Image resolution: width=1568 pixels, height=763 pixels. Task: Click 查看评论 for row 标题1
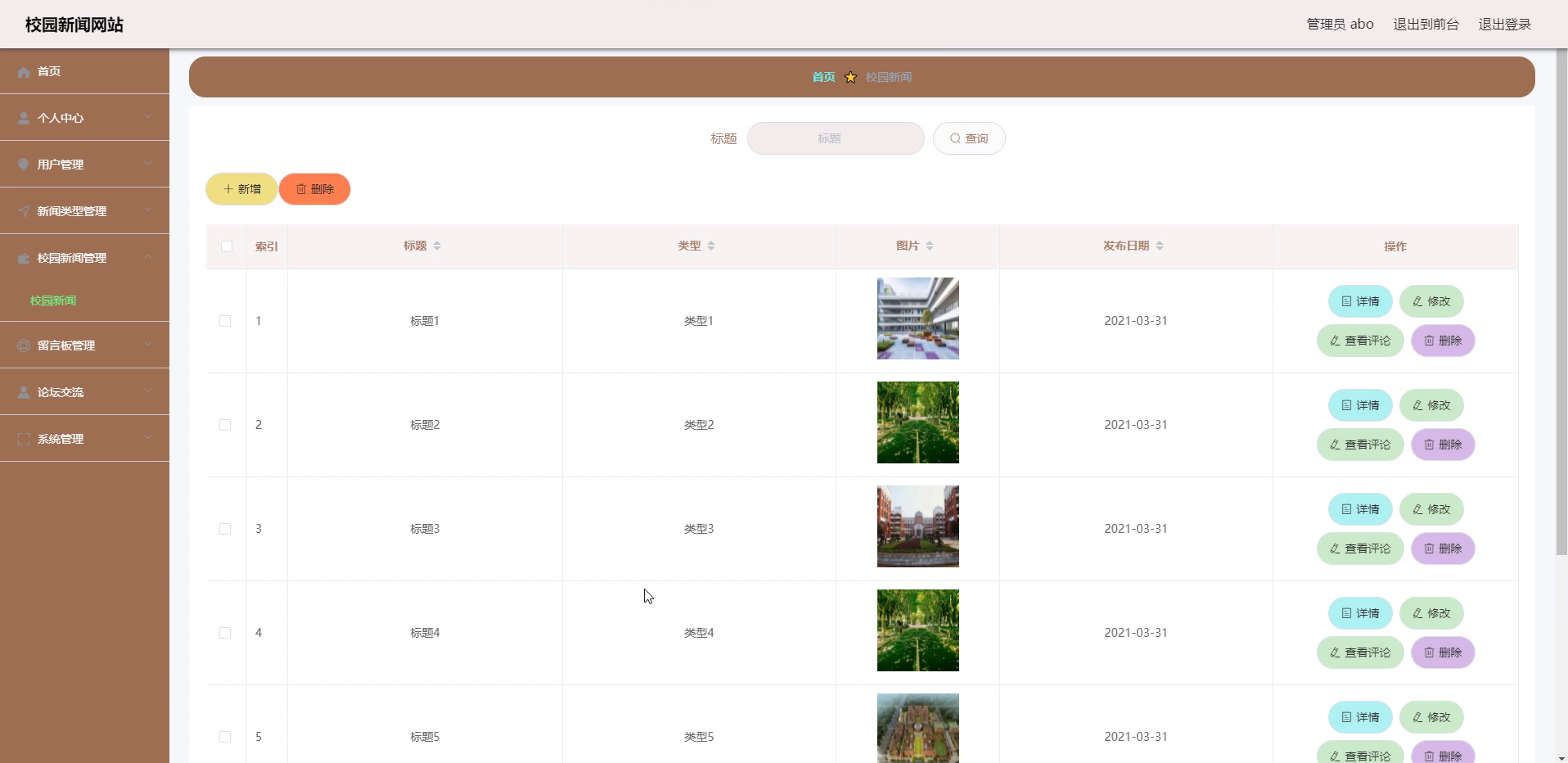pyautogui.click(x=1360, y=341)
